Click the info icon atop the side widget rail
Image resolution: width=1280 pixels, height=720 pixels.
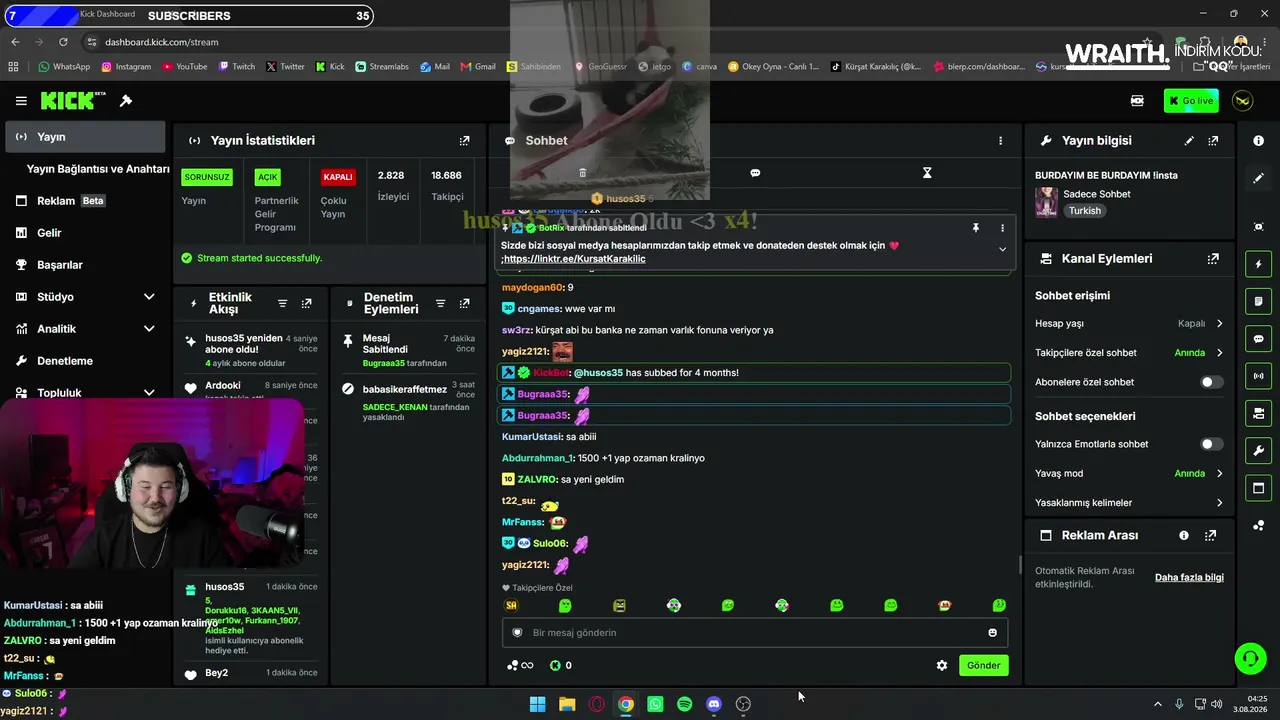(x=1258, y=141)
